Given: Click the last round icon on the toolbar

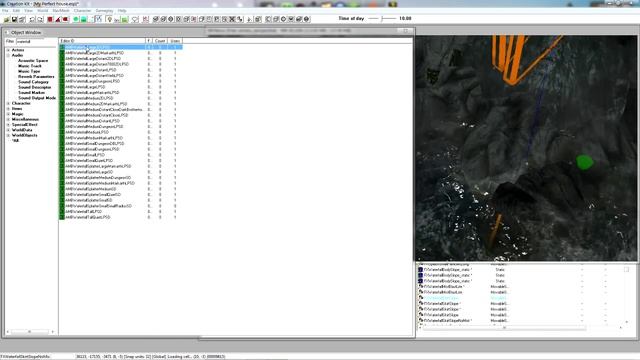Looking at the screenshot, I should click(x=307, y=19).
